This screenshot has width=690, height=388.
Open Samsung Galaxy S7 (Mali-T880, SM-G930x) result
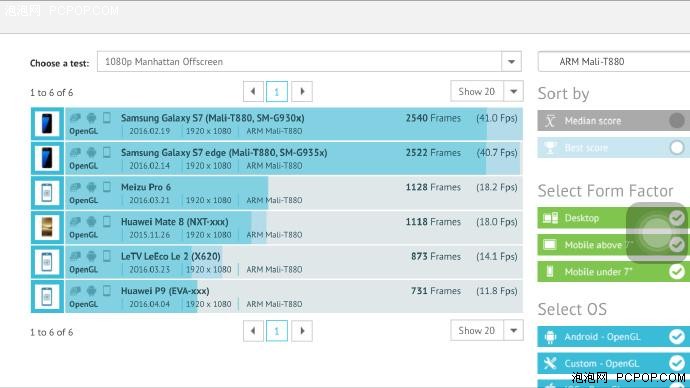click(x=213, y=118)
